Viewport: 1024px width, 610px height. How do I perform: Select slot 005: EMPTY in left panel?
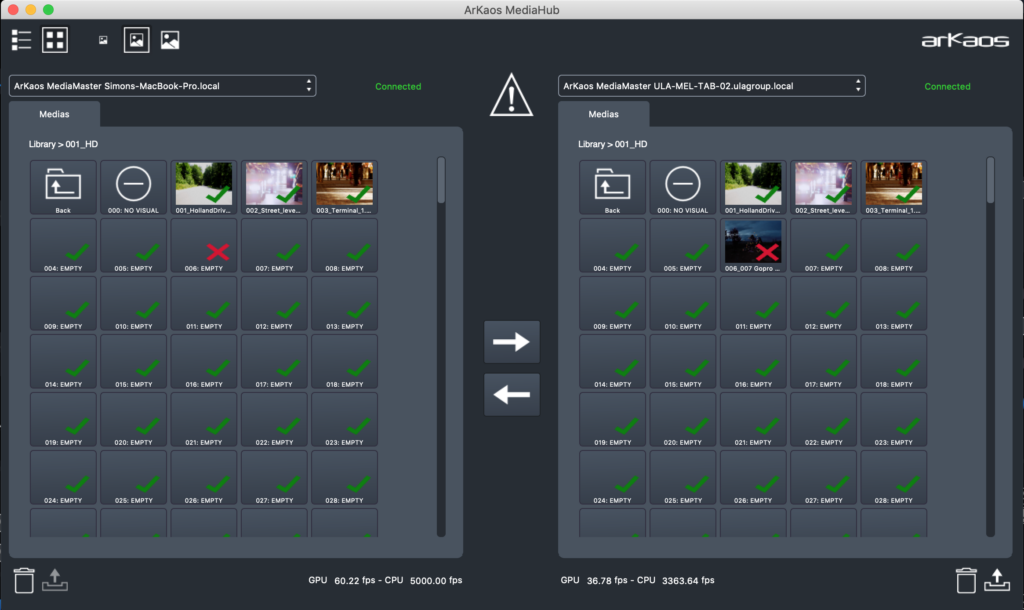133,246
